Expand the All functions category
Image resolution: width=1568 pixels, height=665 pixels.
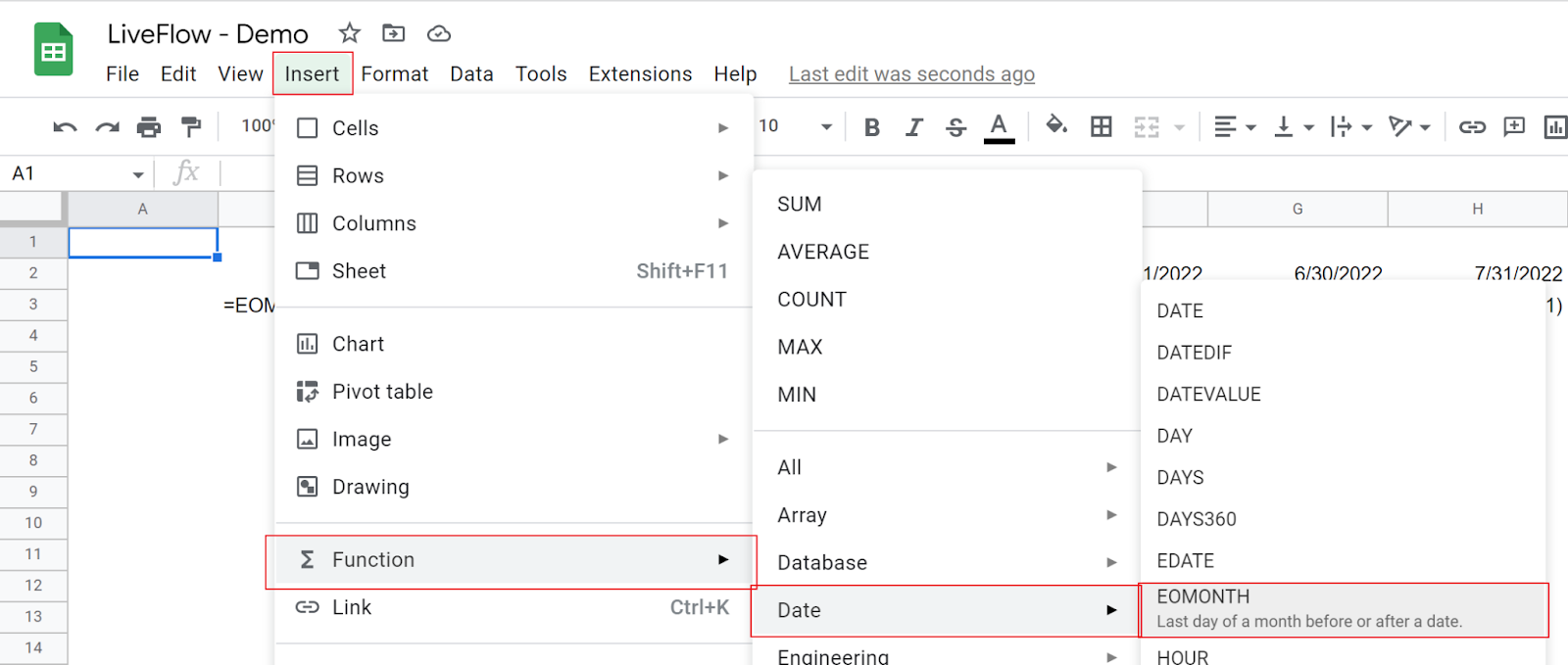pos(947,467)
